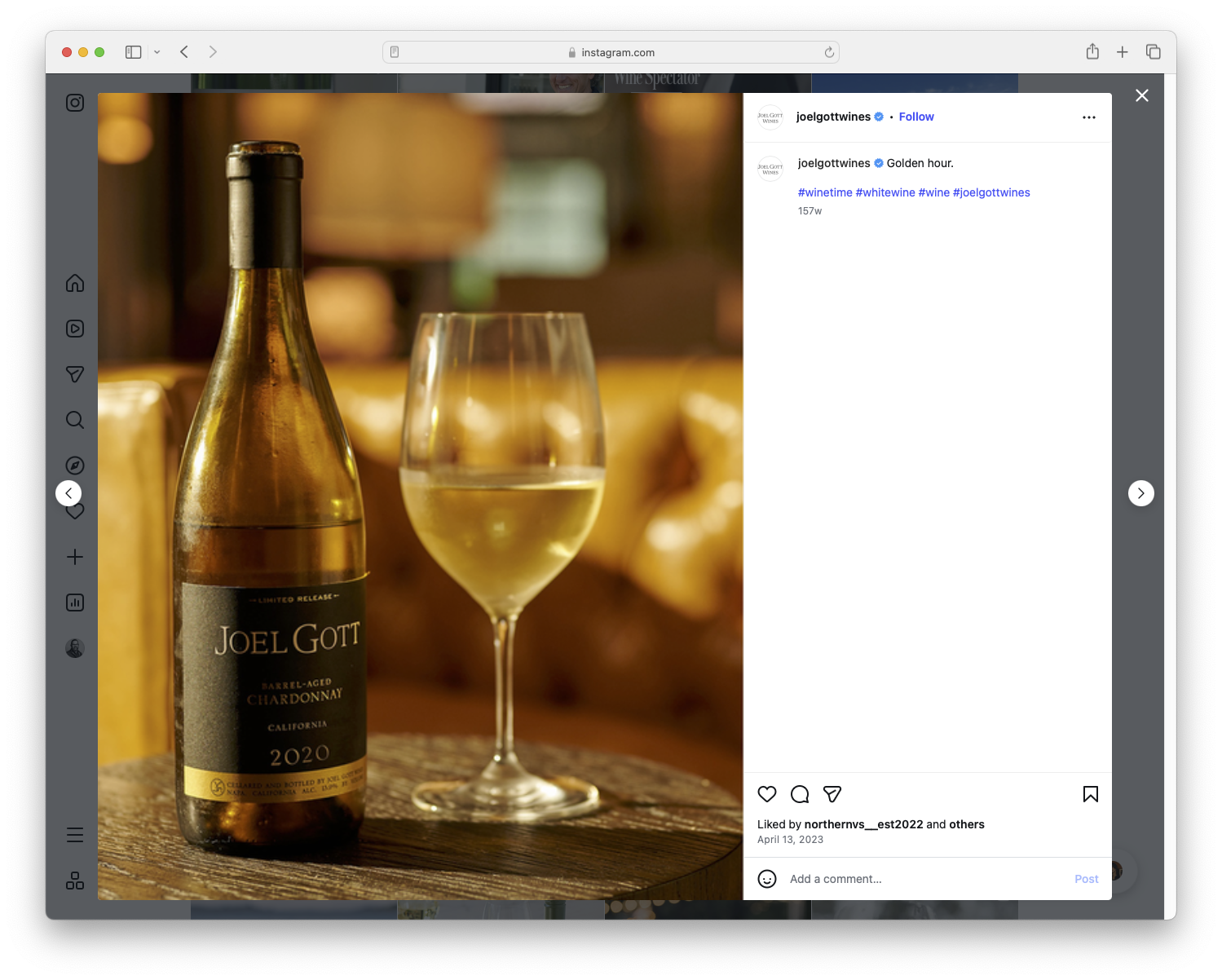Open Messages paper-plane icon in sidebar
This screenshot has width=1222, height=980.
[75, 374]
